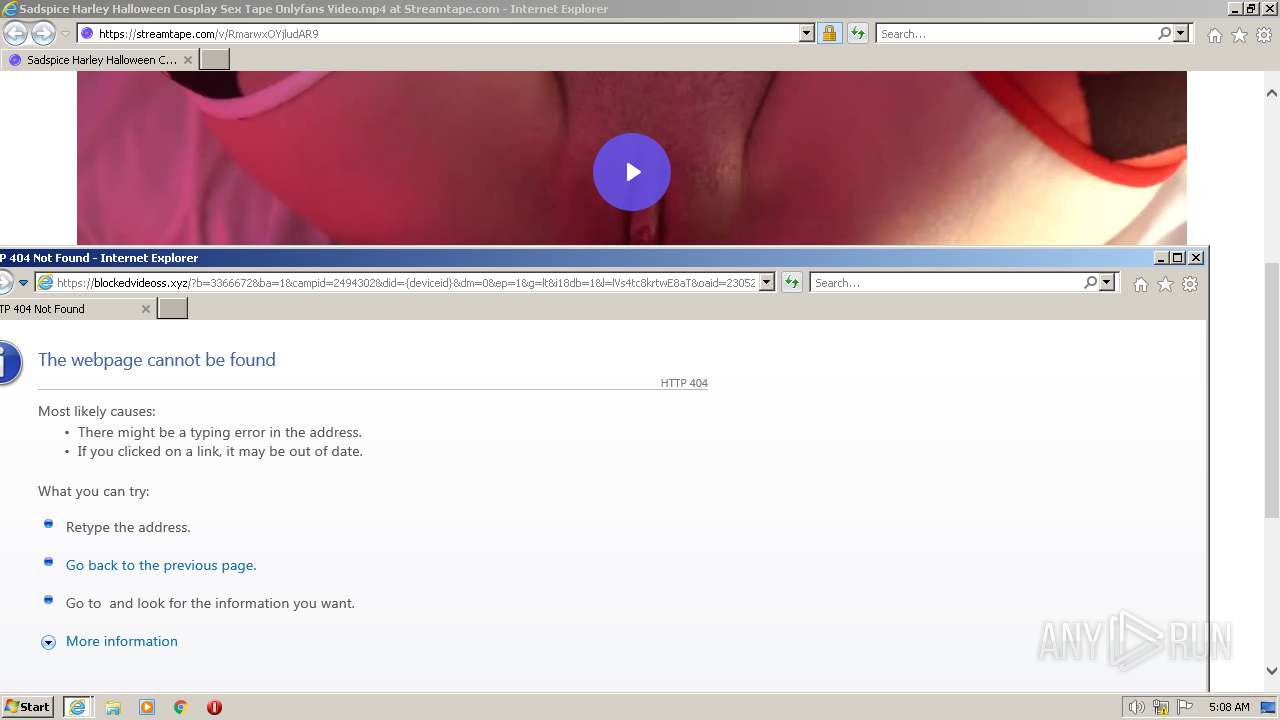Open Favorites star in the 404 window

coord(1165,285)
